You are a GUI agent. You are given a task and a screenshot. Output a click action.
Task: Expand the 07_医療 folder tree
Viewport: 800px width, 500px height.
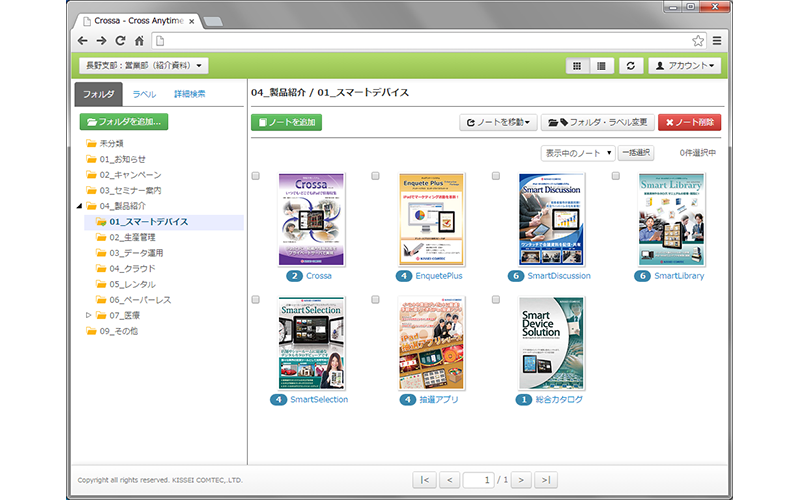(89, 315)
